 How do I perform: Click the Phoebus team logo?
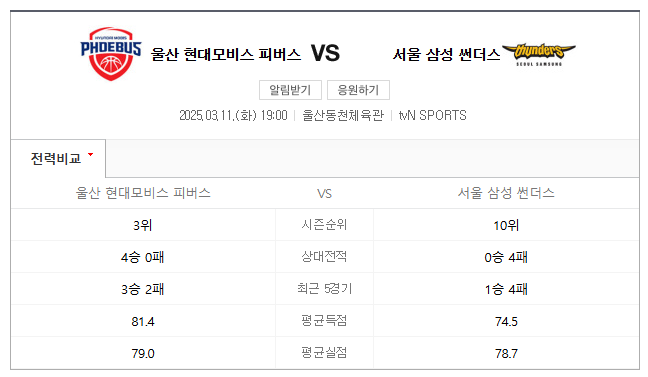pyautogui.click(x=111, y=54)
